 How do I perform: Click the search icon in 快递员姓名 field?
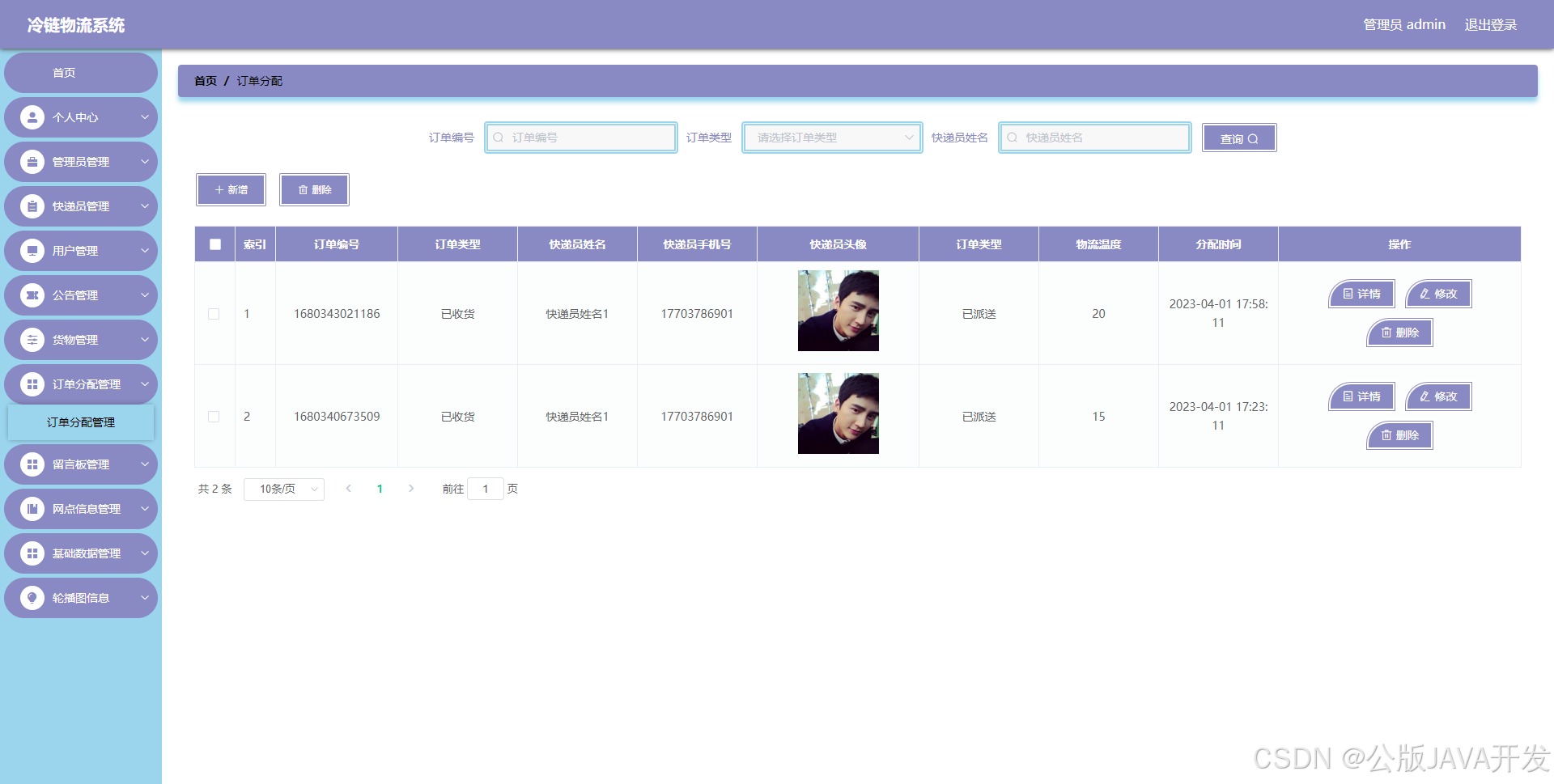1013,138
